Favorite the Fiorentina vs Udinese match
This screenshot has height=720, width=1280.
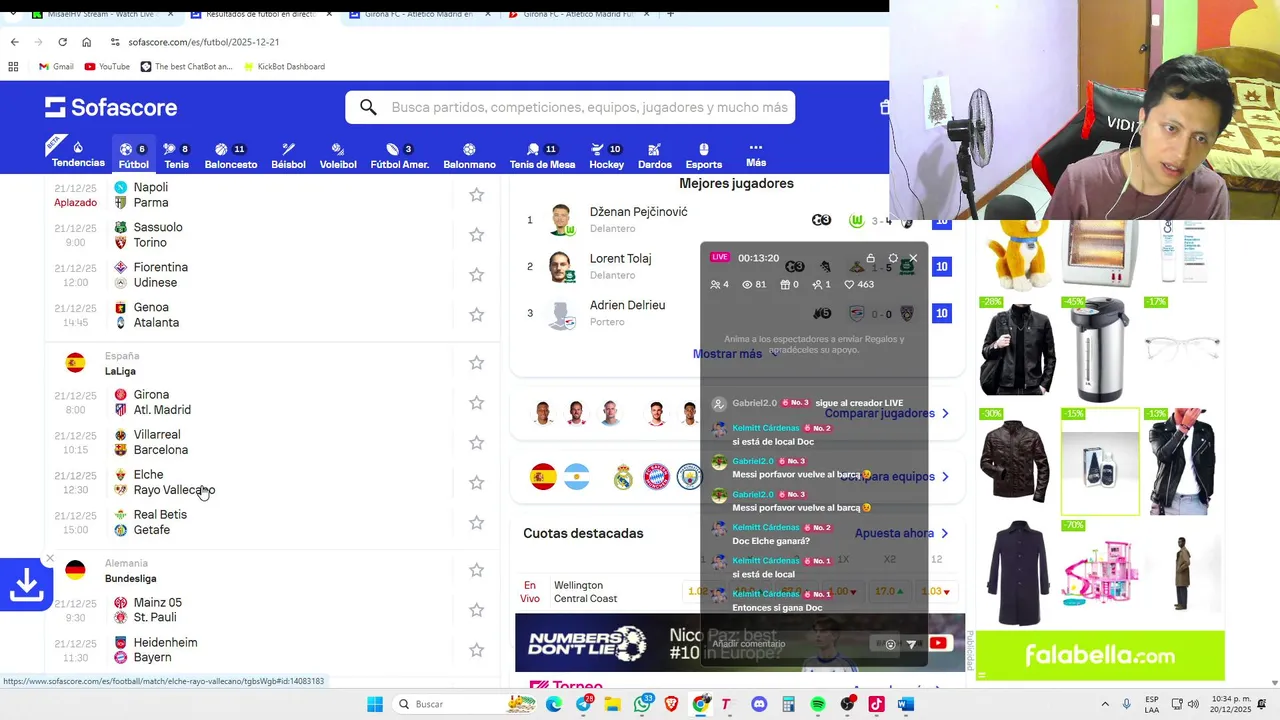(x=477, y=275)
